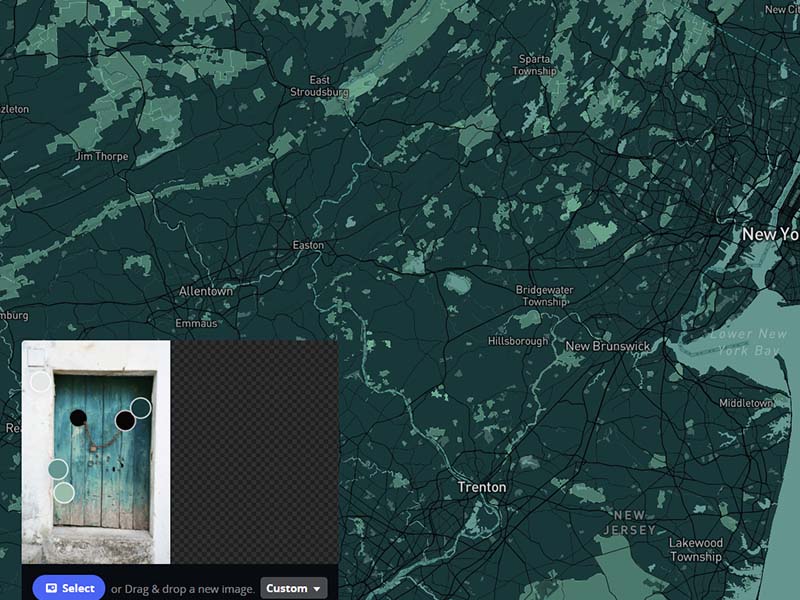Select the teal picker circle on the door
The height and width of the screenshot is (600, 800).
[140, 407]
